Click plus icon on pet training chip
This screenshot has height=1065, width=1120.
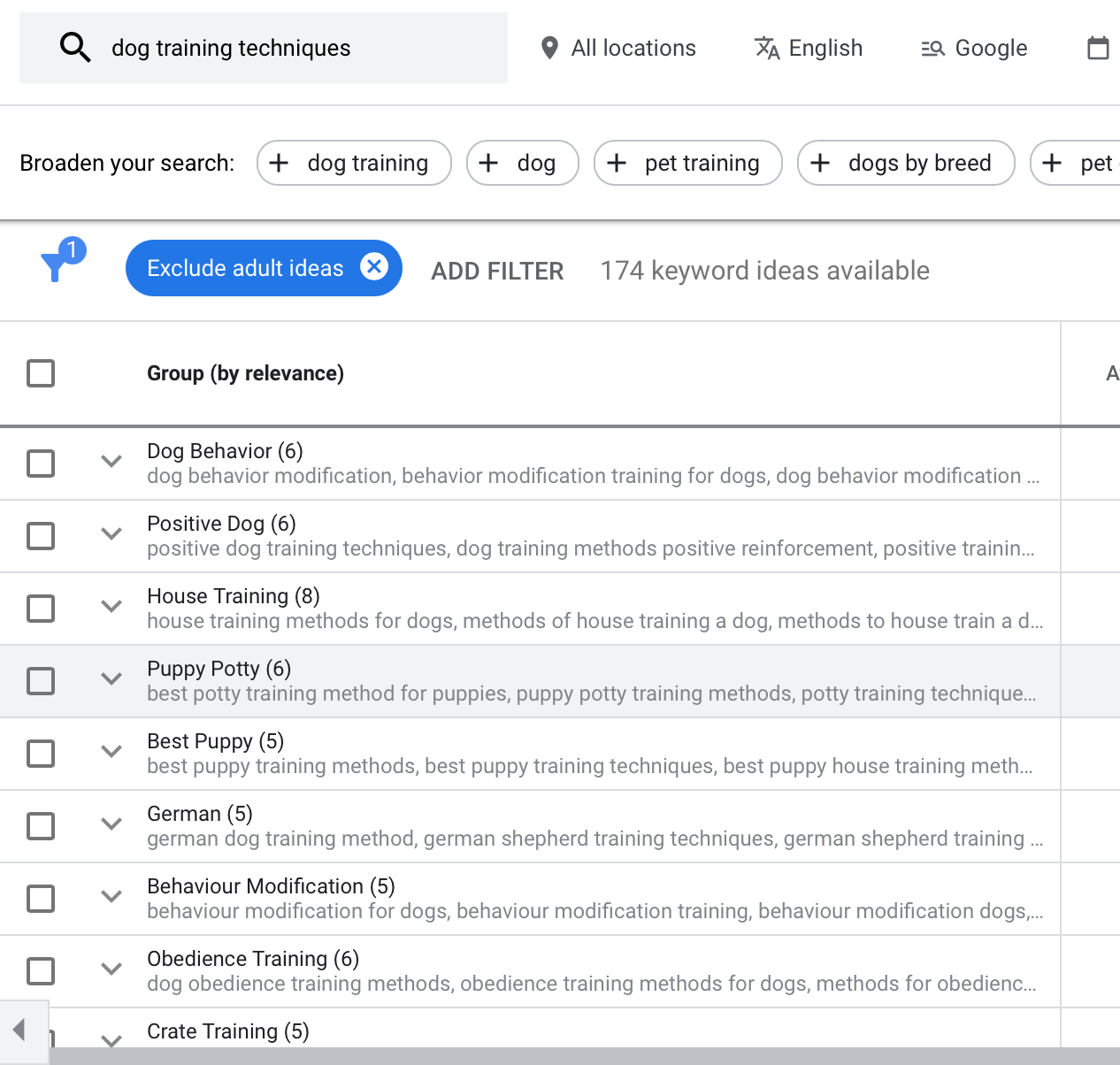[x=617, y=163]
